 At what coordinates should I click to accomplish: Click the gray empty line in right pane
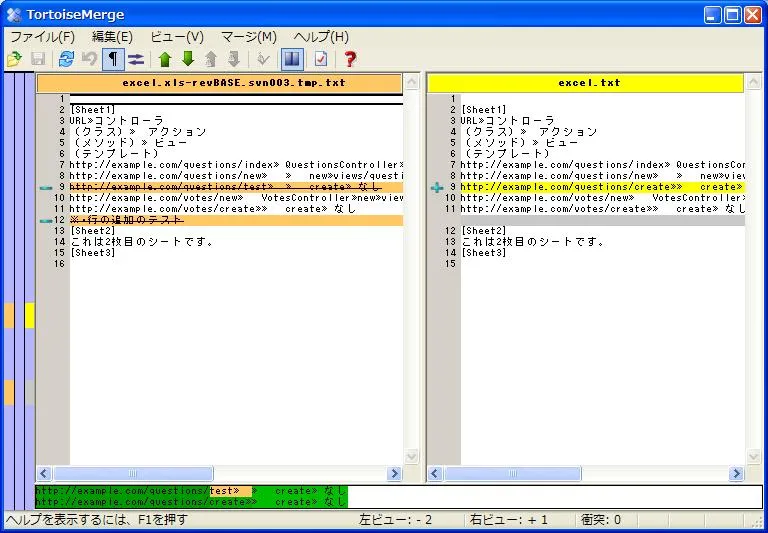point(602,220)
